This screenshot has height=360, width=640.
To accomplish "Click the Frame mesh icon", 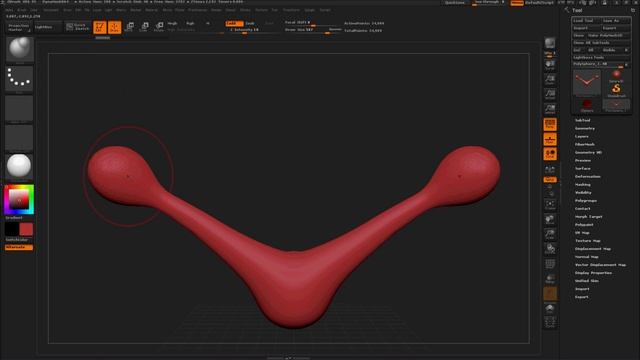I will point(550,204).
